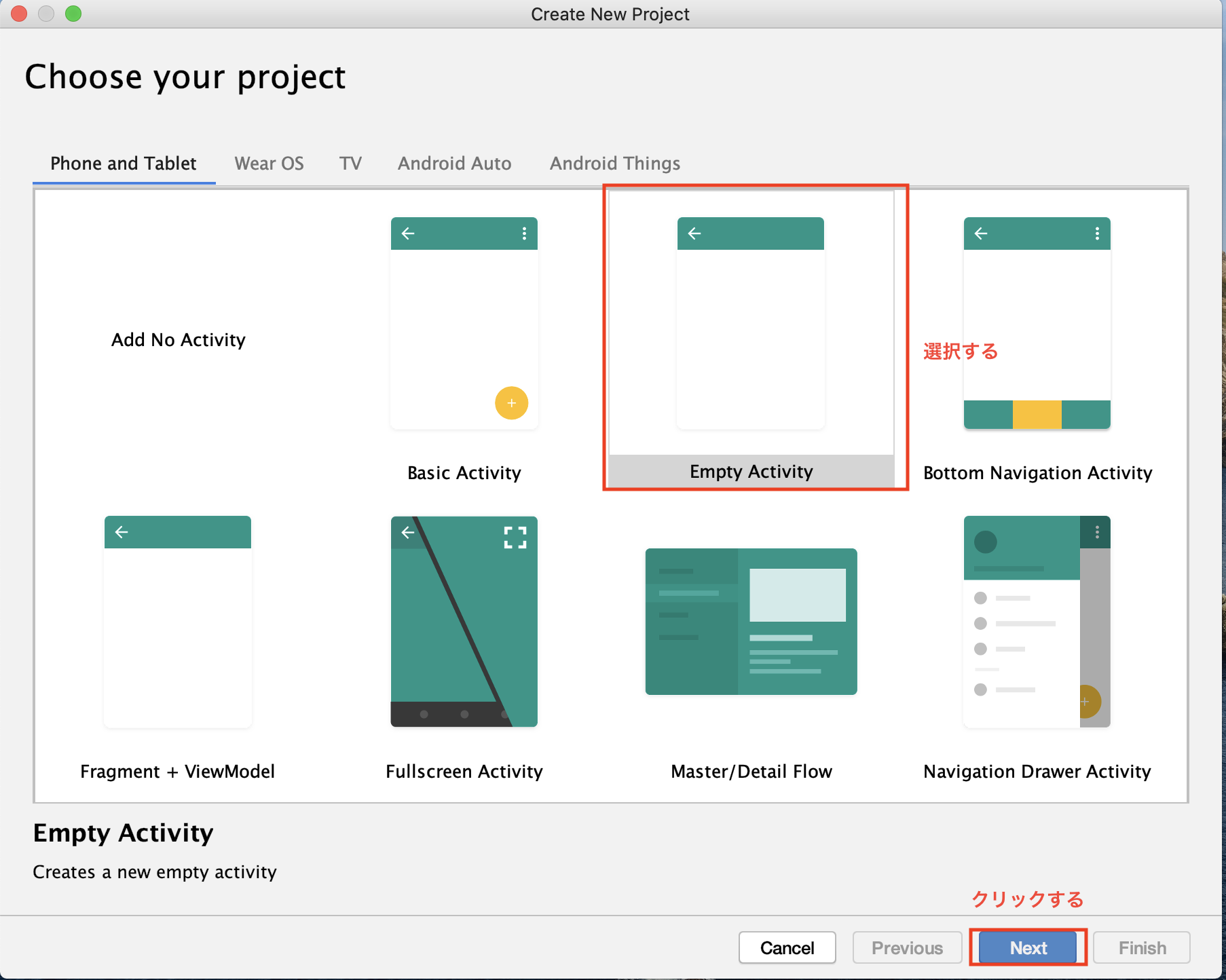The height and width of the screenshot is (980, 1226).
Task: Click the Master/Detail Flow label
Action: (751, 772)
